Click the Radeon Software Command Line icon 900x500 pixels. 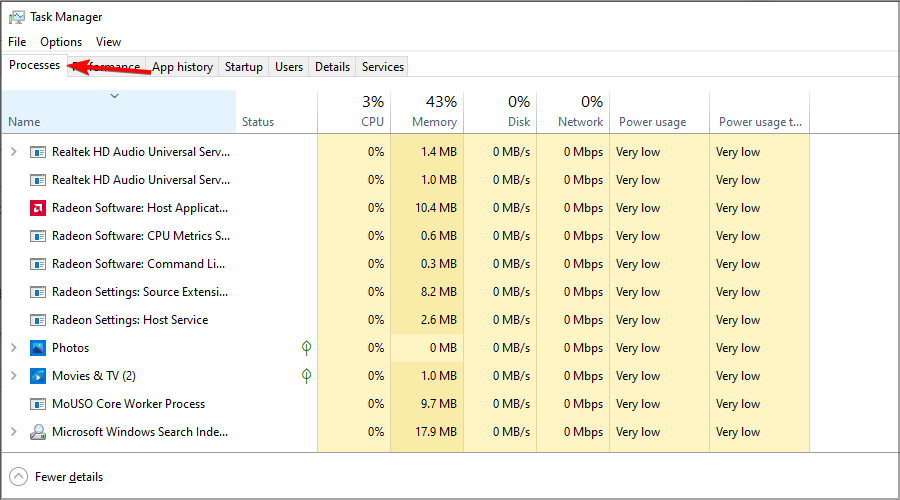point(38,264)
